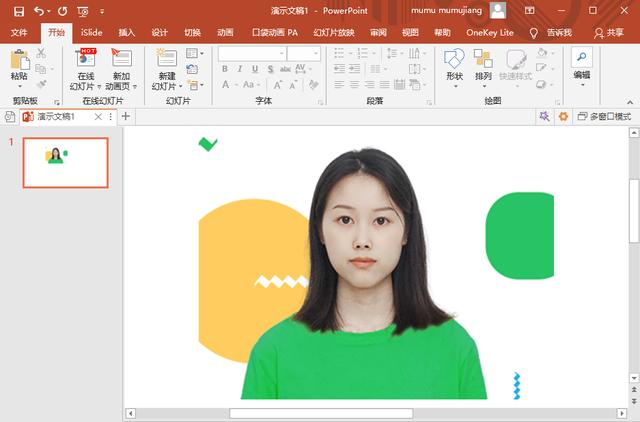The image size is (640, 422).
Task: Open the Customize Quick Access Toolbar arrow
Action: click(102, 11)
